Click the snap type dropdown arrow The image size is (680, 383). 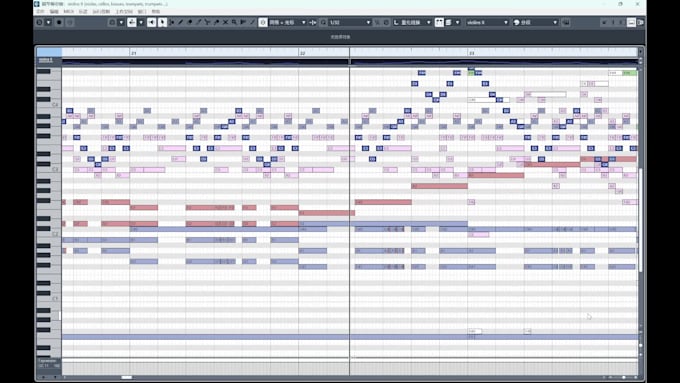point(304,22)
